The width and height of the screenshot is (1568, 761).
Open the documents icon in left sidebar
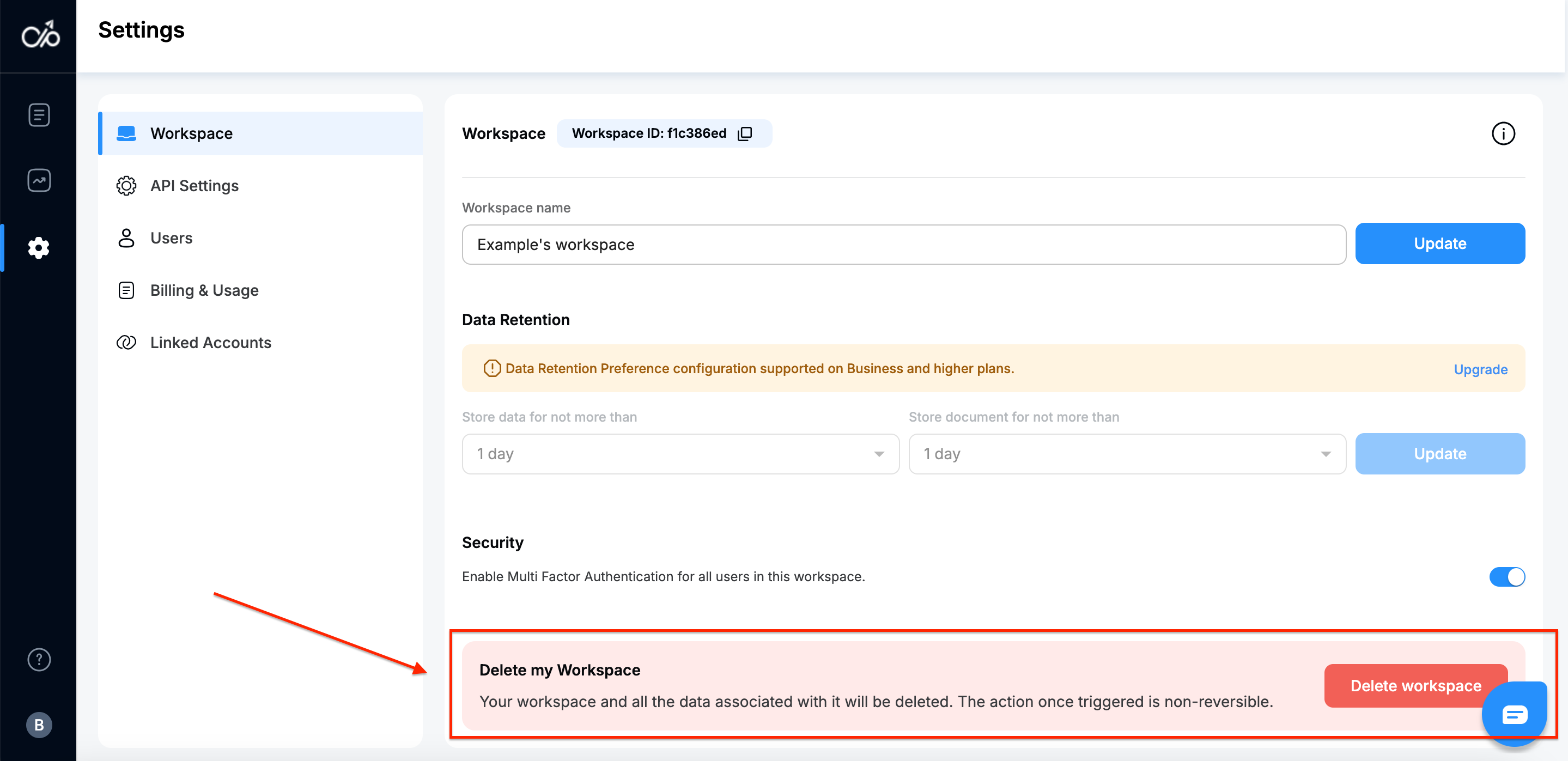[x=39, y=114]
